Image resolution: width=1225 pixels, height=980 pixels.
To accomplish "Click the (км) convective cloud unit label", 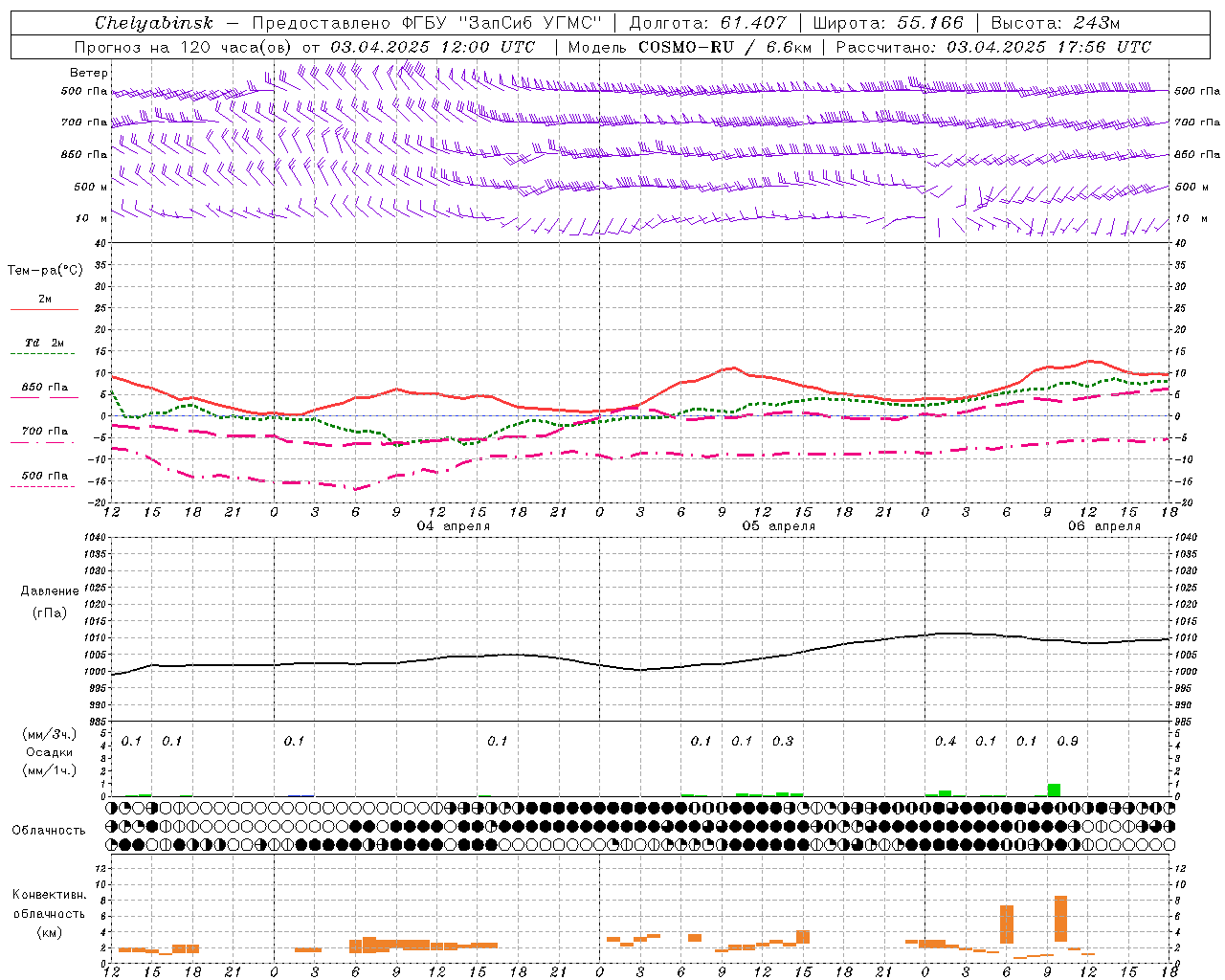I will [50, 932].
